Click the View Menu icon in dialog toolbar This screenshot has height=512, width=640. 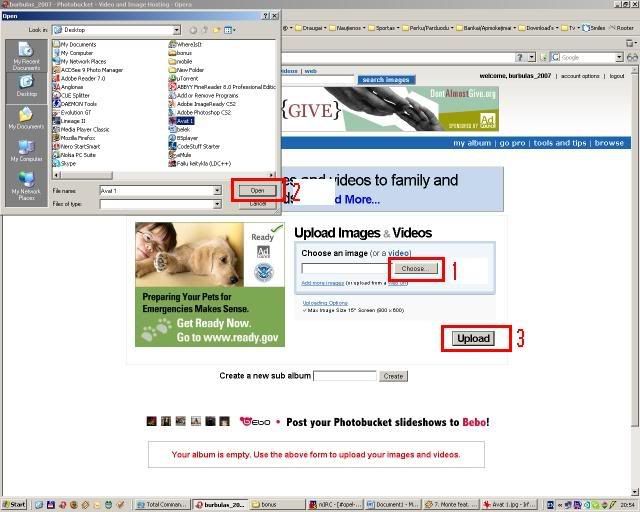pyautogui.click(x=232, y=31)
